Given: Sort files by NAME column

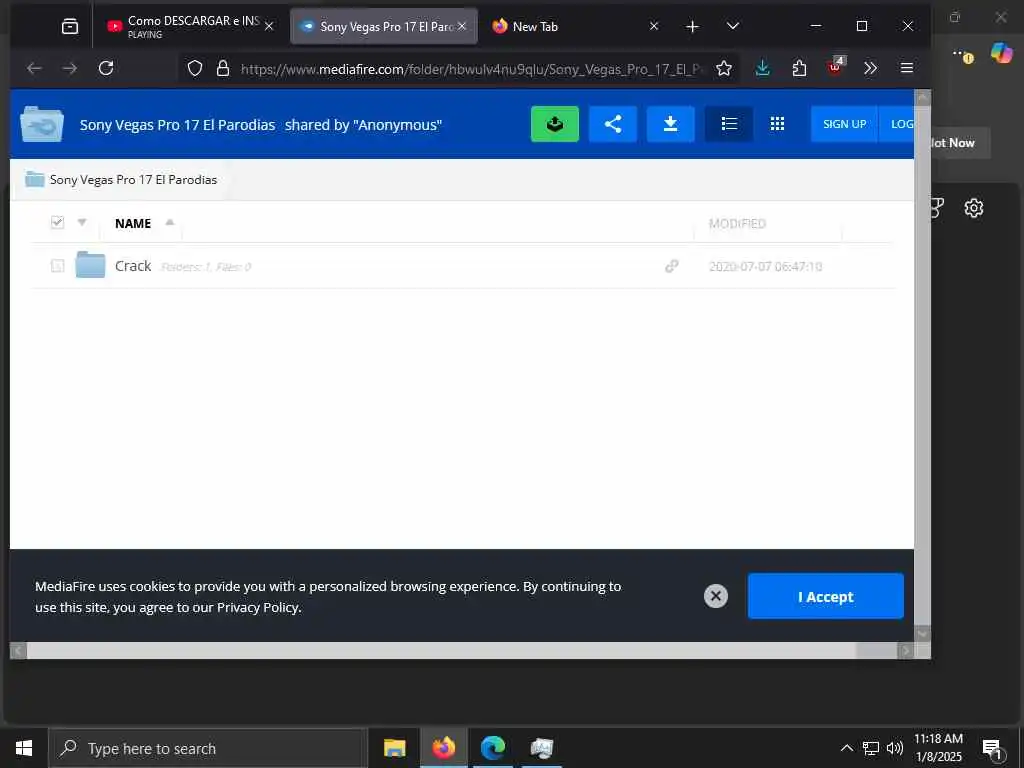Looking at the screenshot, I should coord(133,223).
